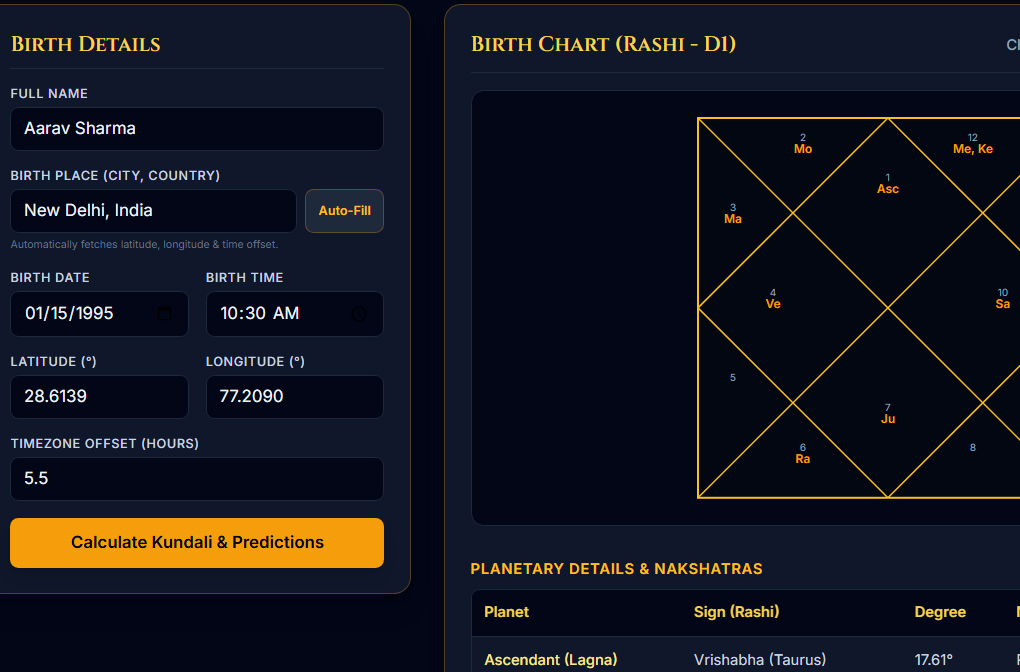
Task: Click the Ma planet label in house 3
Action: 733,219
